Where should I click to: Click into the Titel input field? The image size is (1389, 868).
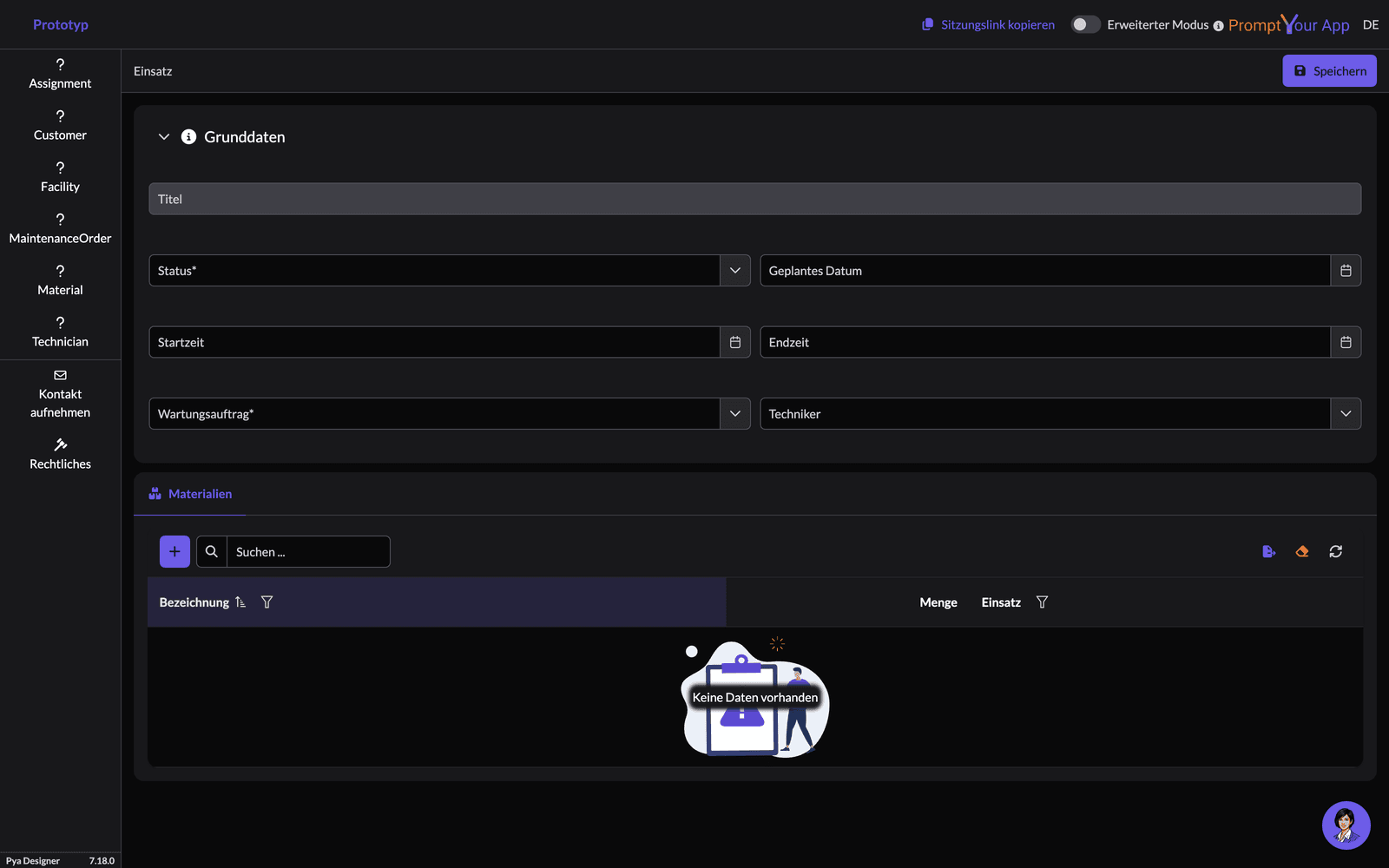[x=754, y=199]
